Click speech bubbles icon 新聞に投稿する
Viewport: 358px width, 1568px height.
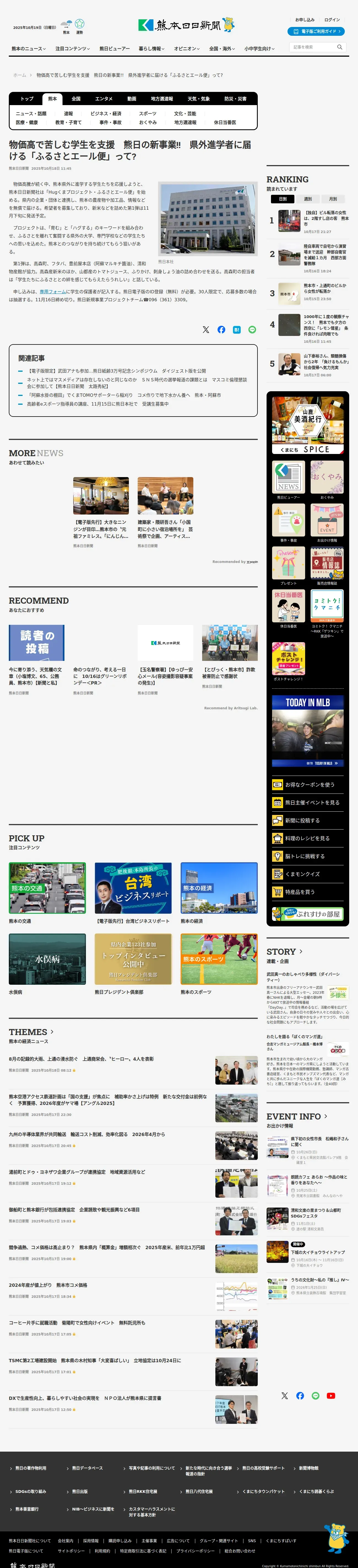pos(277,820)
